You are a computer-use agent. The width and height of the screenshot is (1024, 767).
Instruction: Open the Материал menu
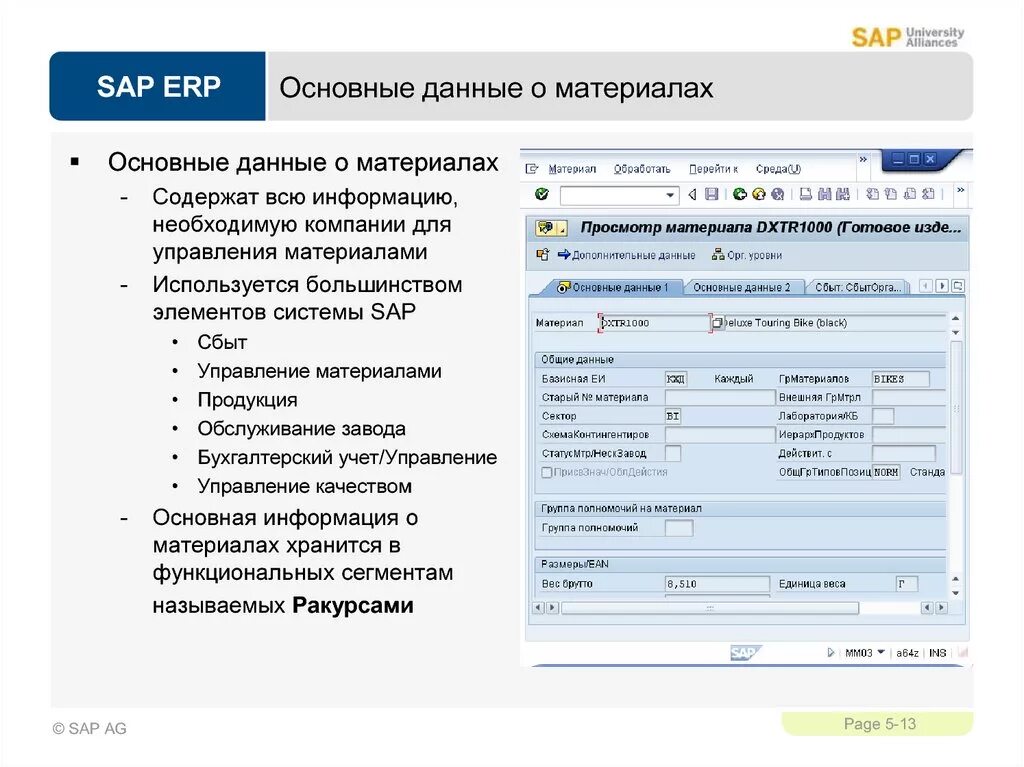[572, 169]
